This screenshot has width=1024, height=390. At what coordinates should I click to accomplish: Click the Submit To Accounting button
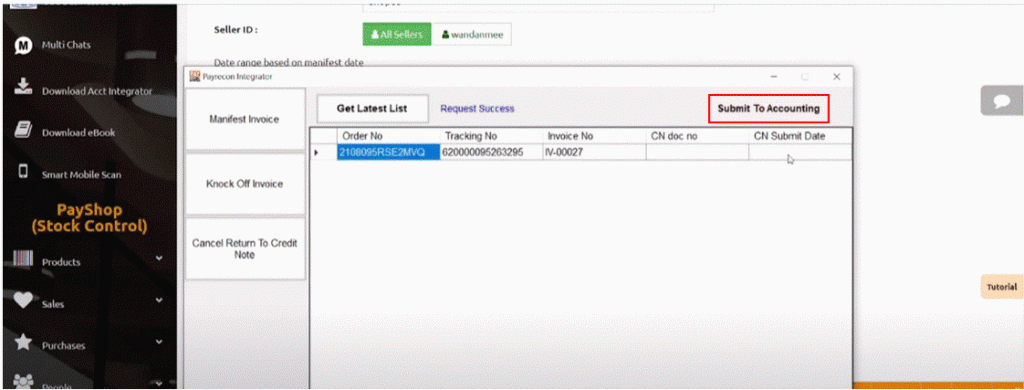pos(769,109)
